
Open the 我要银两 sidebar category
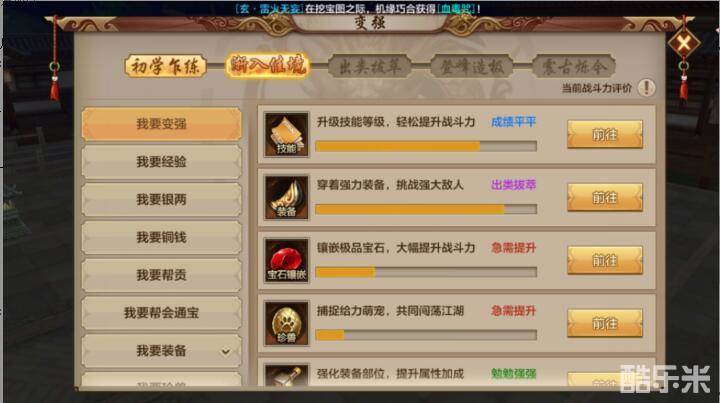point(162,200)
